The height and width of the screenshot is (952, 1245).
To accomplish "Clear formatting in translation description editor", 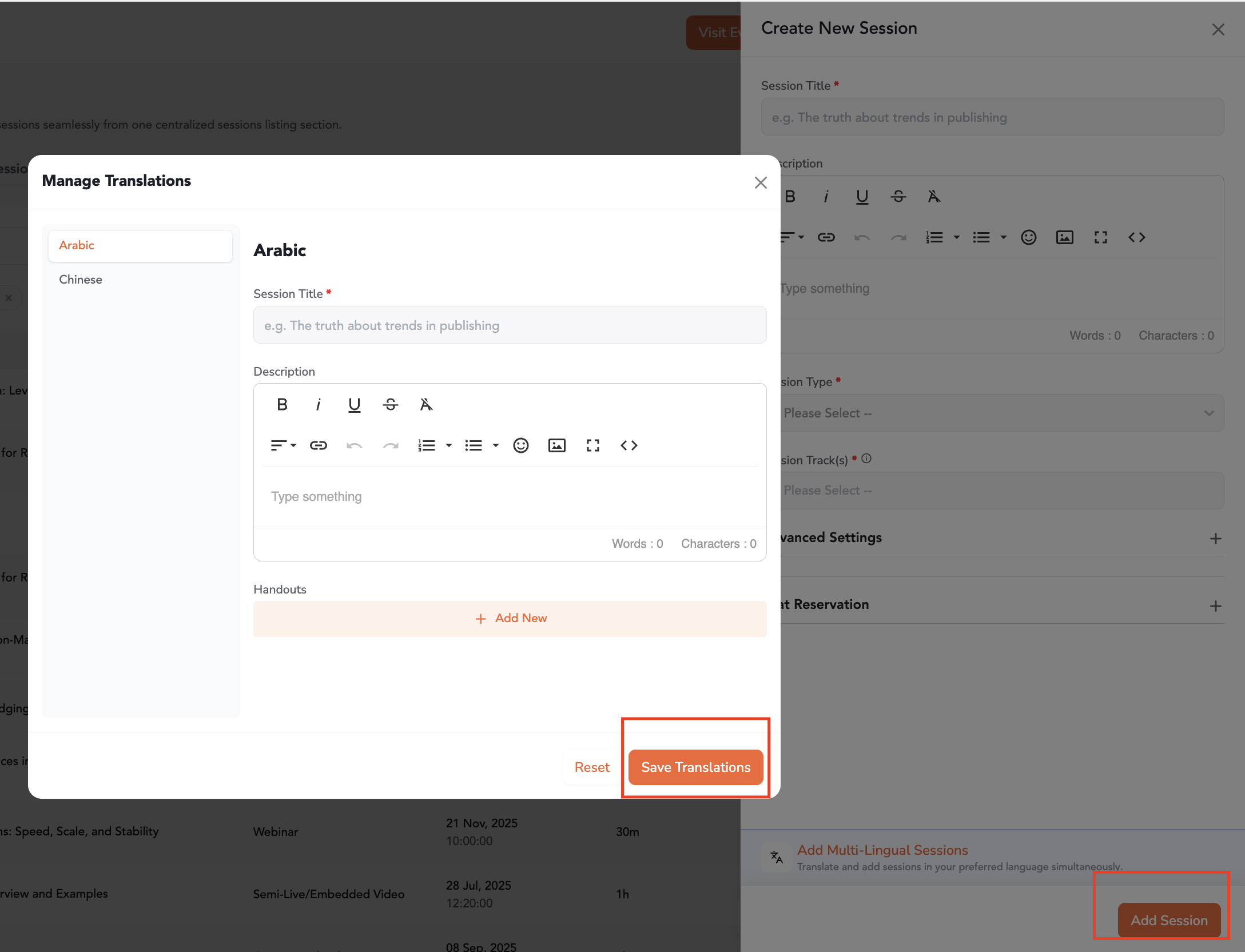I will (426, 405).
